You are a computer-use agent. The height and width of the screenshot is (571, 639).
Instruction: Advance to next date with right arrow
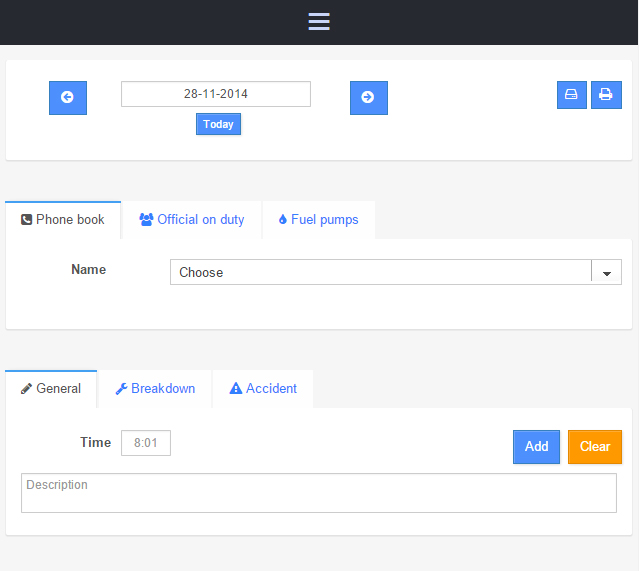click(x=368, y=98)
